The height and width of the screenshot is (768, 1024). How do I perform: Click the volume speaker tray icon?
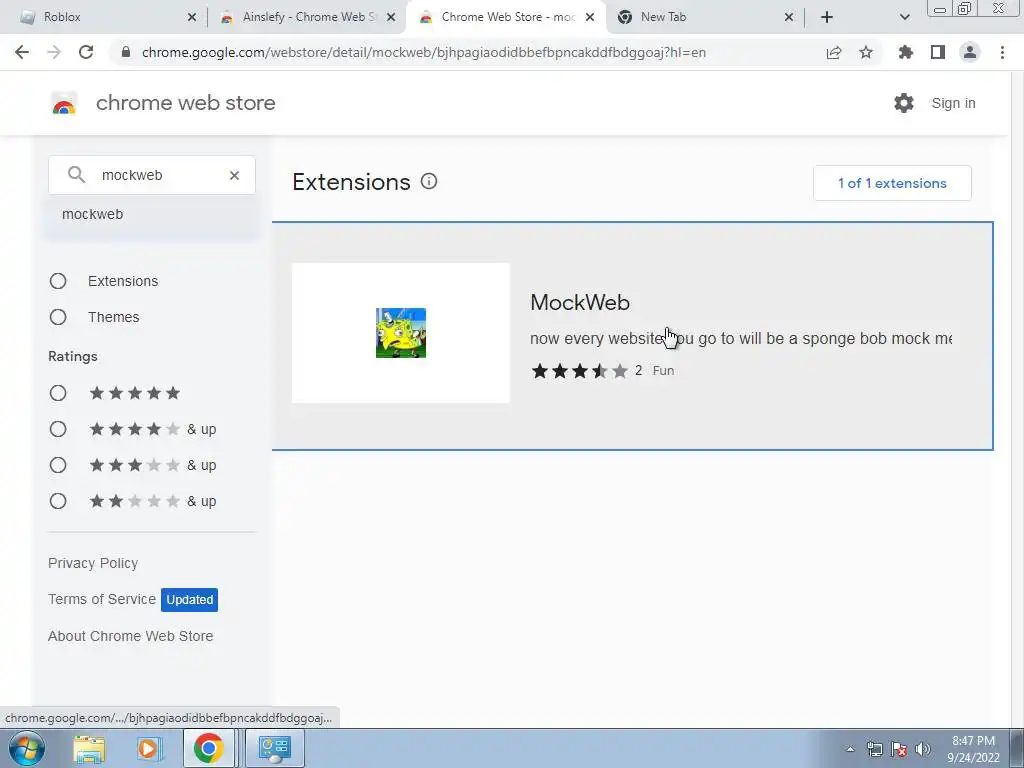pos(923,749)
